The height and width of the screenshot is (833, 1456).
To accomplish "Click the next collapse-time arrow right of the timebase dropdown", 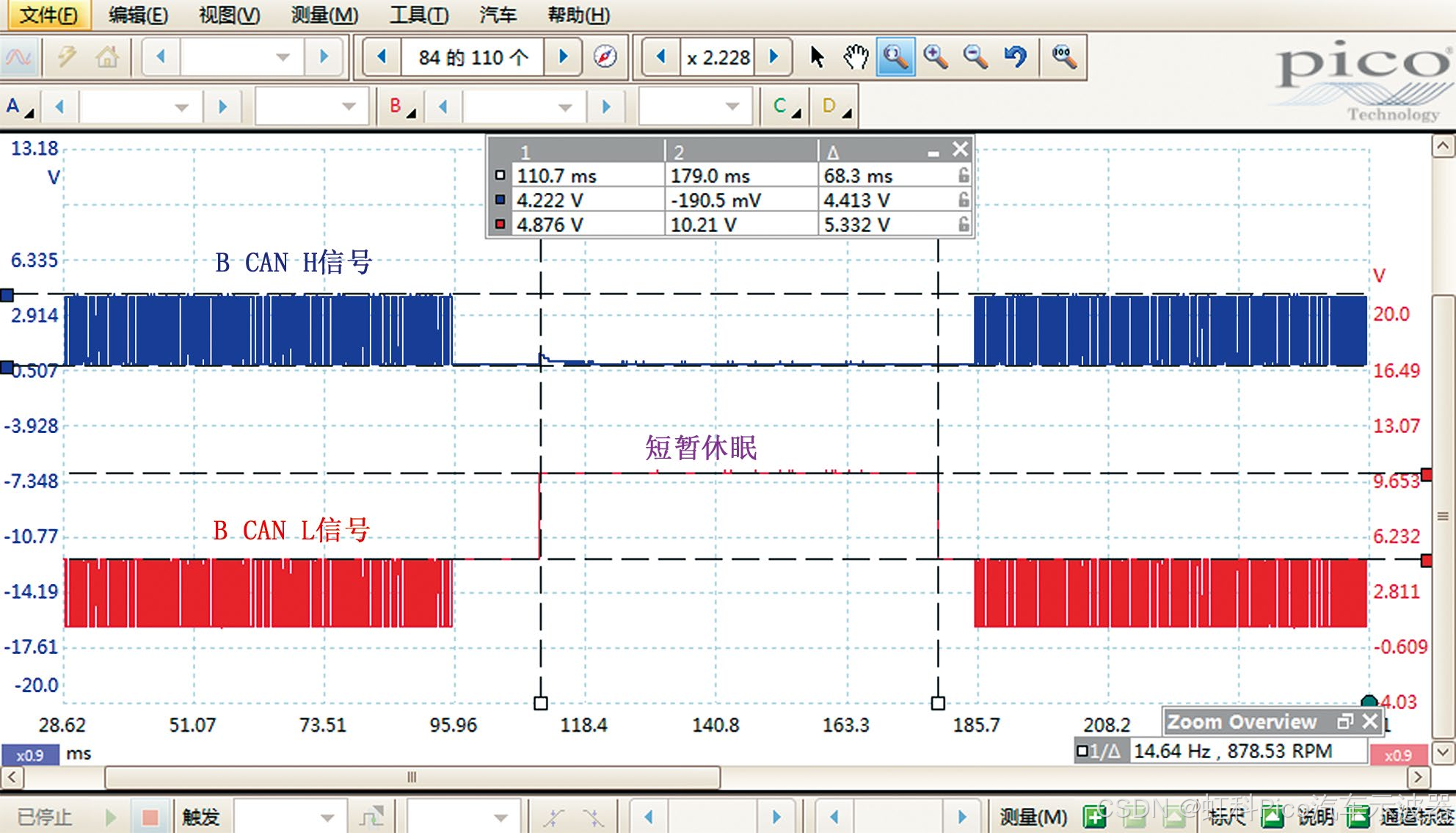I will pos(324,57).
